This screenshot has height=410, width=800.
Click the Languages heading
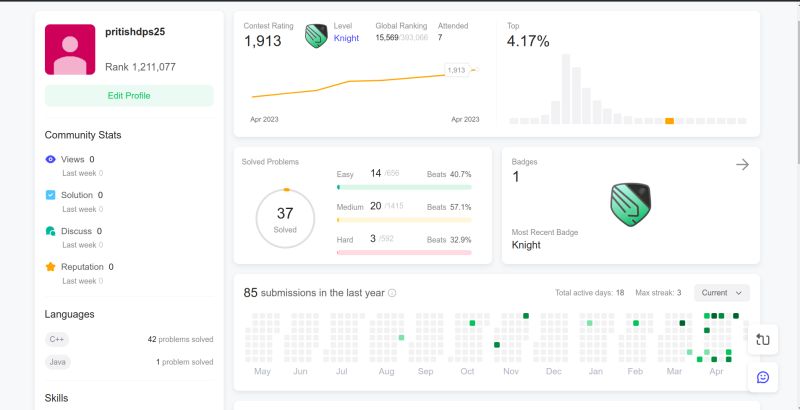coord(69,314)
